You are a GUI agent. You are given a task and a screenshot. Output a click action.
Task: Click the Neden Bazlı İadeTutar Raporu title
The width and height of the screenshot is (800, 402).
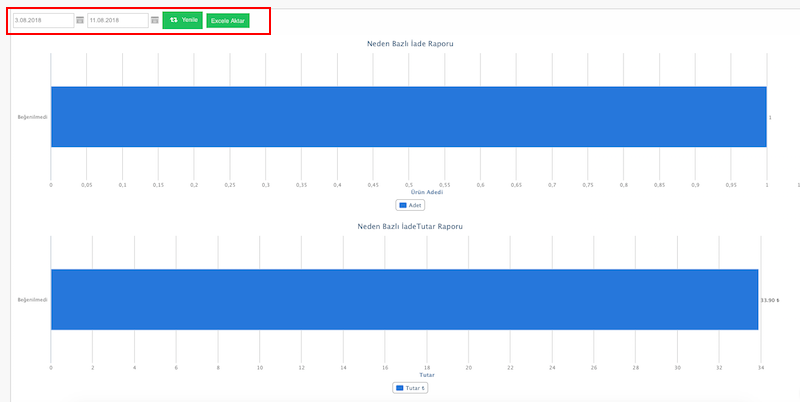pyautogui.click(x=410, y=226)
